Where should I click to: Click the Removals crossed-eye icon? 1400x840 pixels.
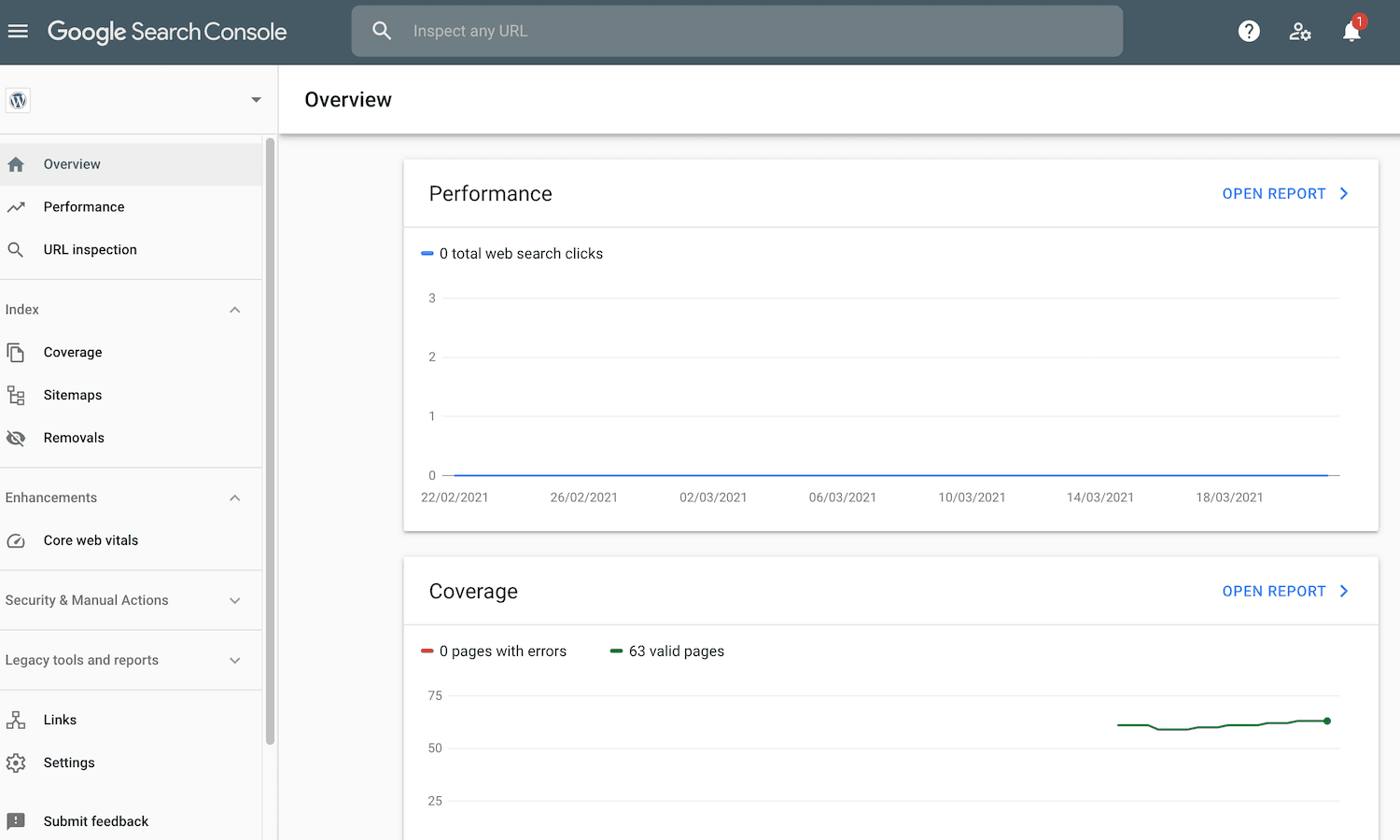pos(16,438)
